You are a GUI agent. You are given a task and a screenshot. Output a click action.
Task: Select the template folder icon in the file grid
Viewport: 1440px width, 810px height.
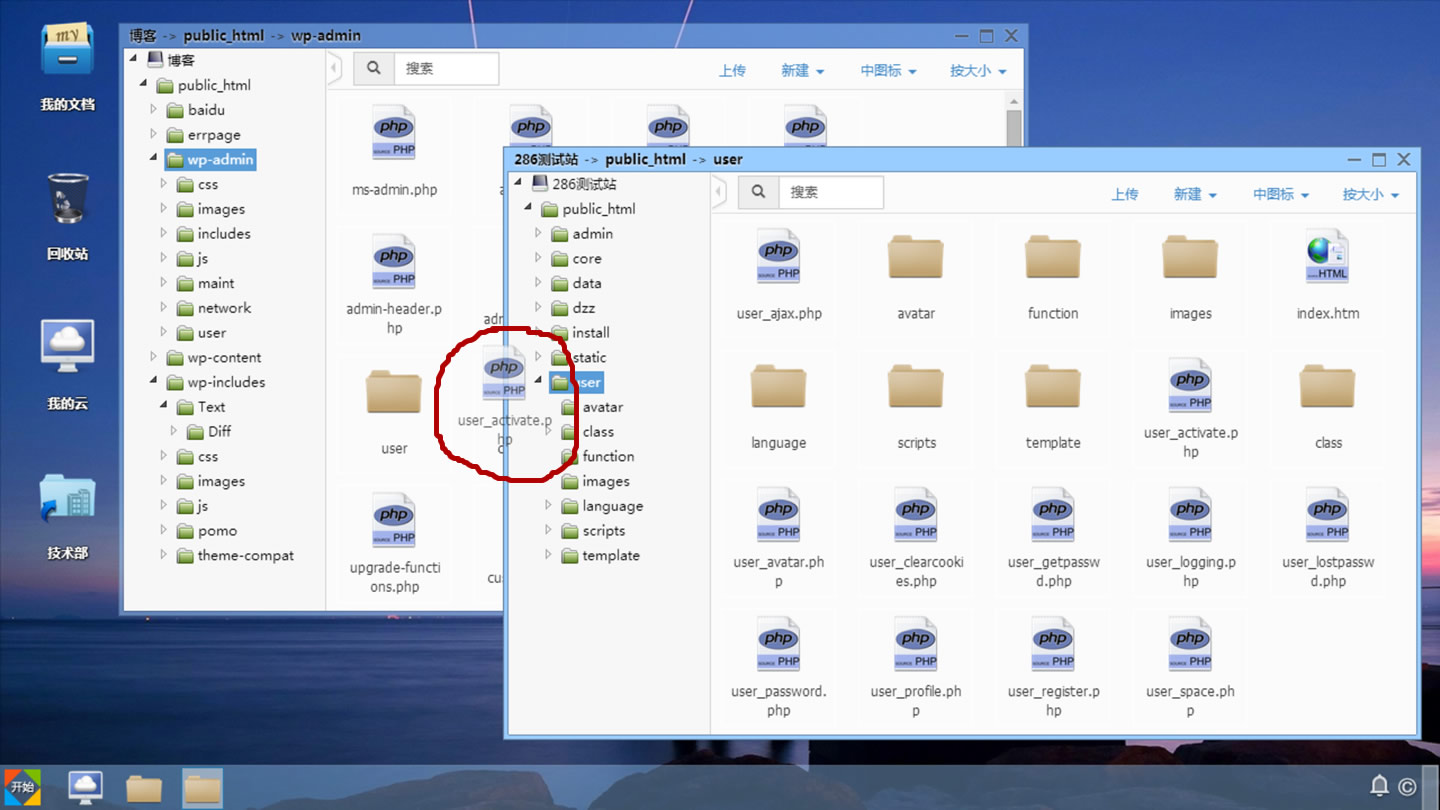click(1053, 387)
